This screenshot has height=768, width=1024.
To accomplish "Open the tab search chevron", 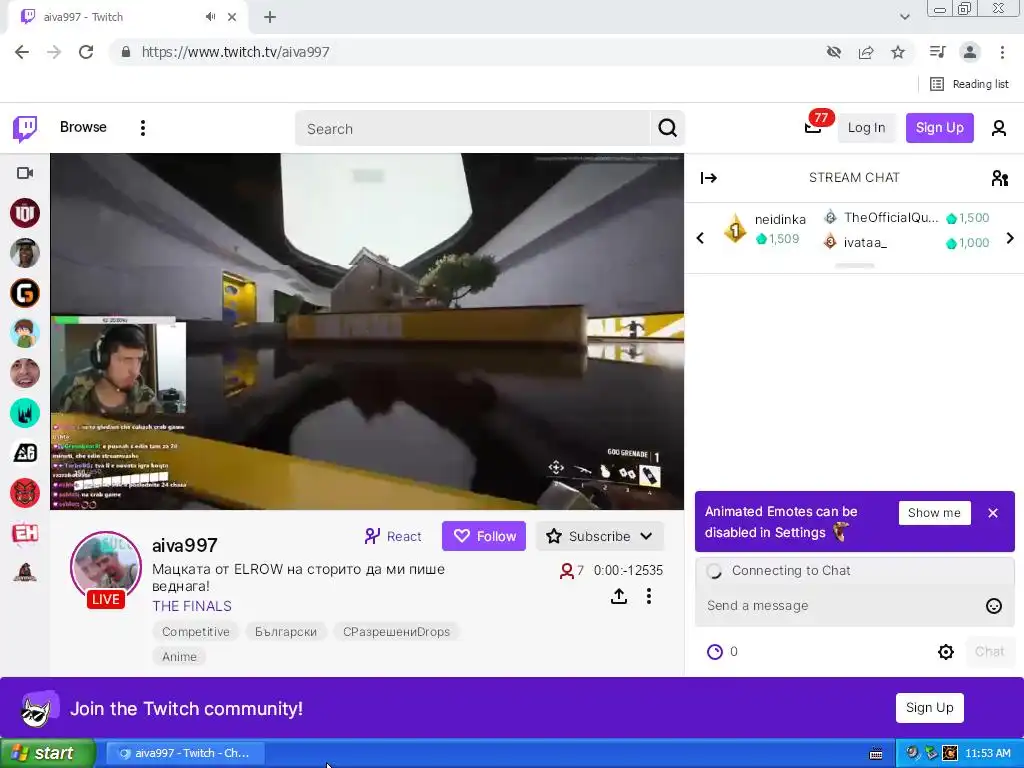I will tap(904, 17).
